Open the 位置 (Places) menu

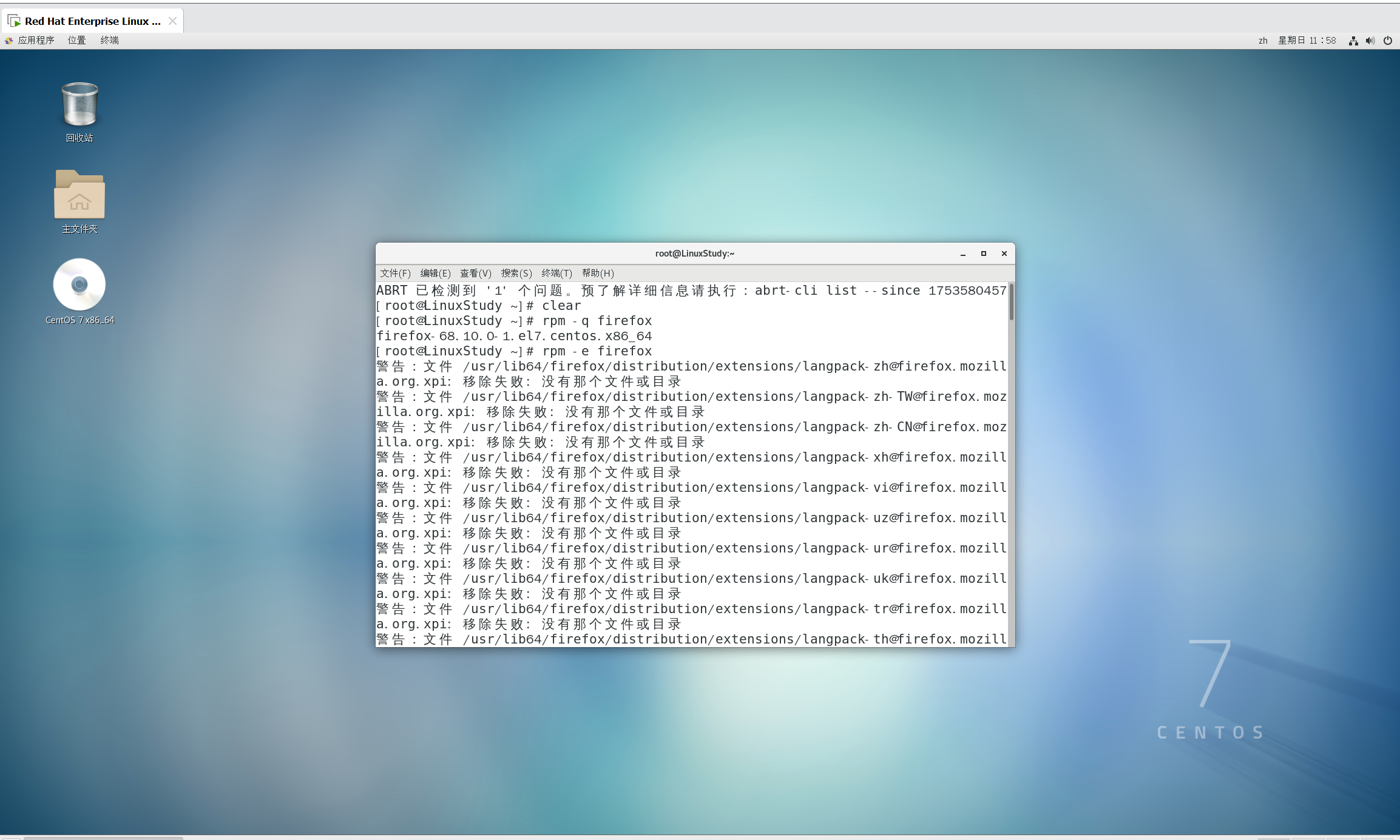click(76, 41)
